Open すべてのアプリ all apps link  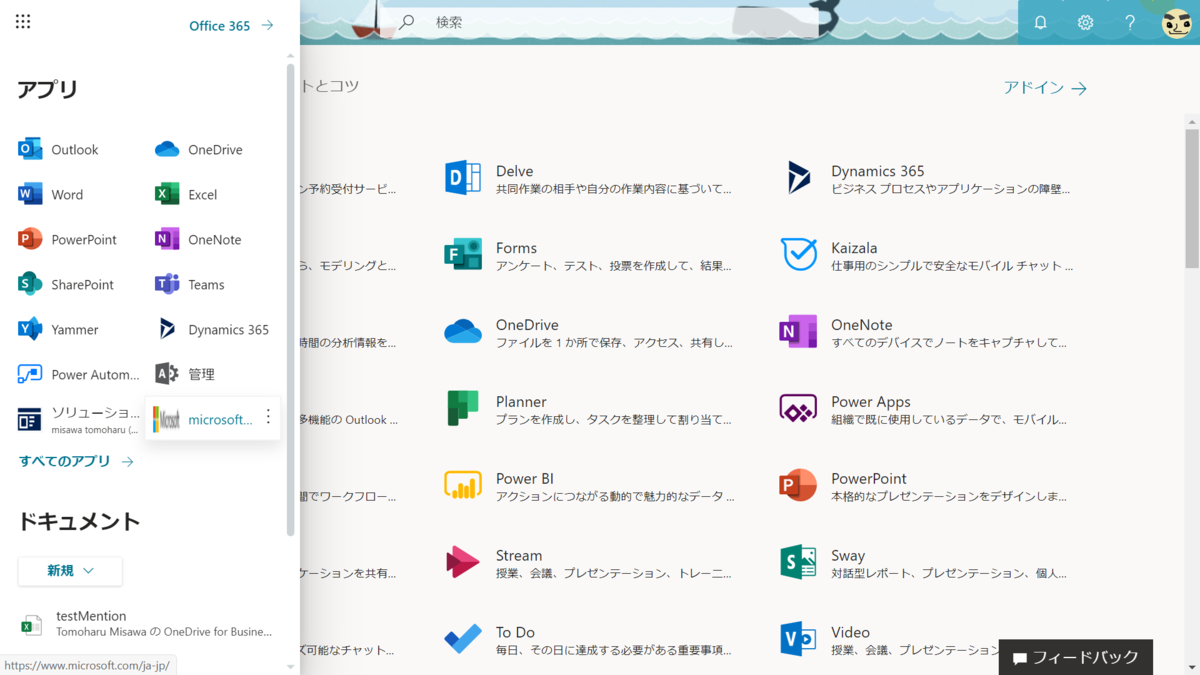tap(76, 462)
